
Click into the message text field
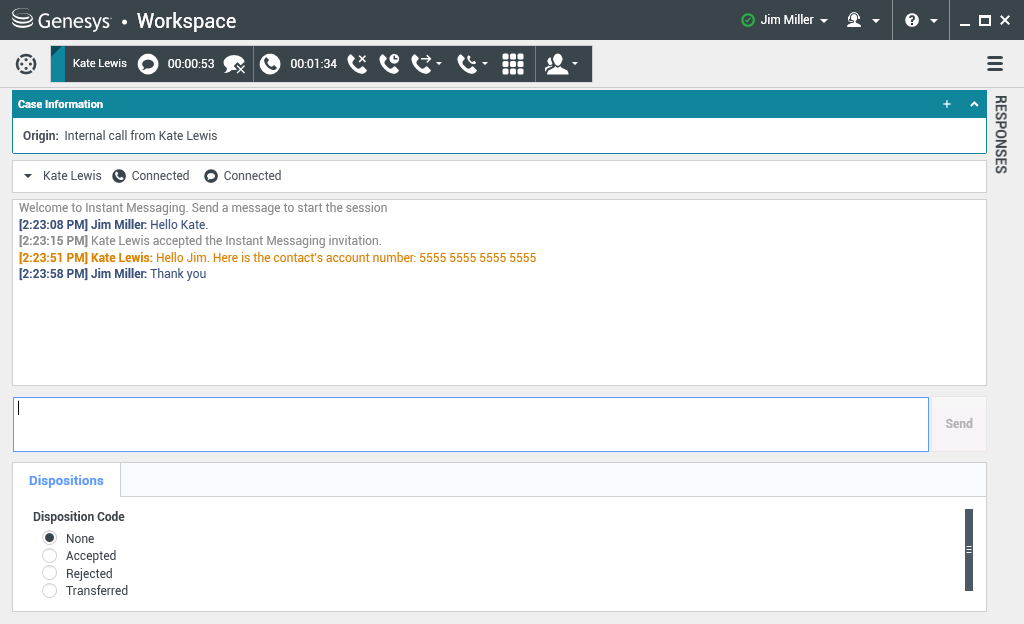point(471,424)
